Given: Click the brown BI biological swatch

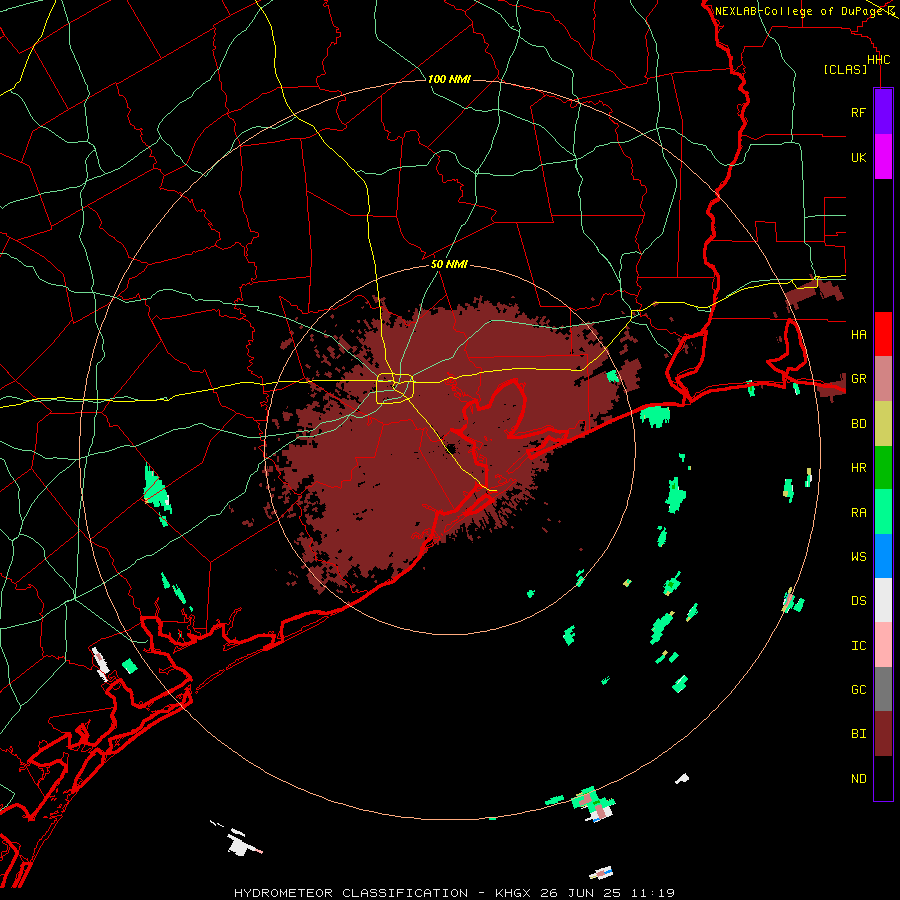Looking at the screenshot, I should (883, 734).
